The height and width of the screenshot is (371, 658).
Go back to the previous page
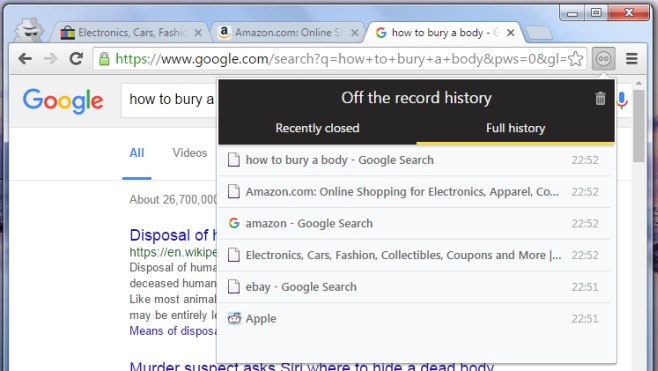(25, 59)
